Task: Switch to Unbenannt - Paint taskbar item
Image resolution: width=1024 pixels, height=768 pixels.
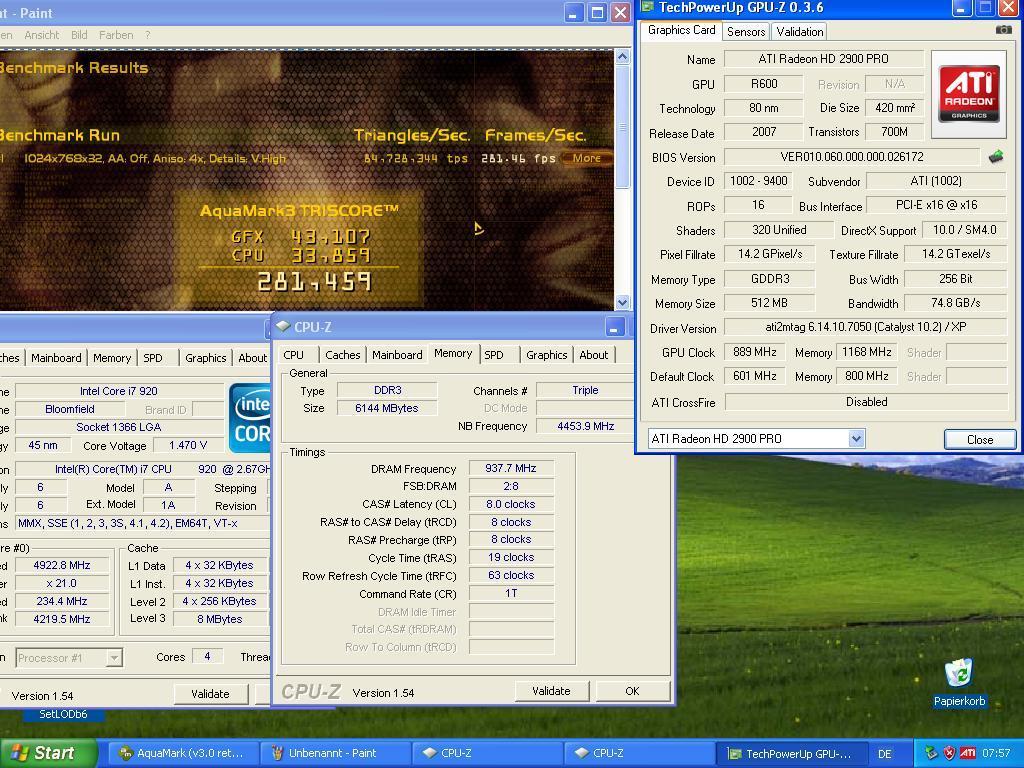Action: [x=334, y=753]
